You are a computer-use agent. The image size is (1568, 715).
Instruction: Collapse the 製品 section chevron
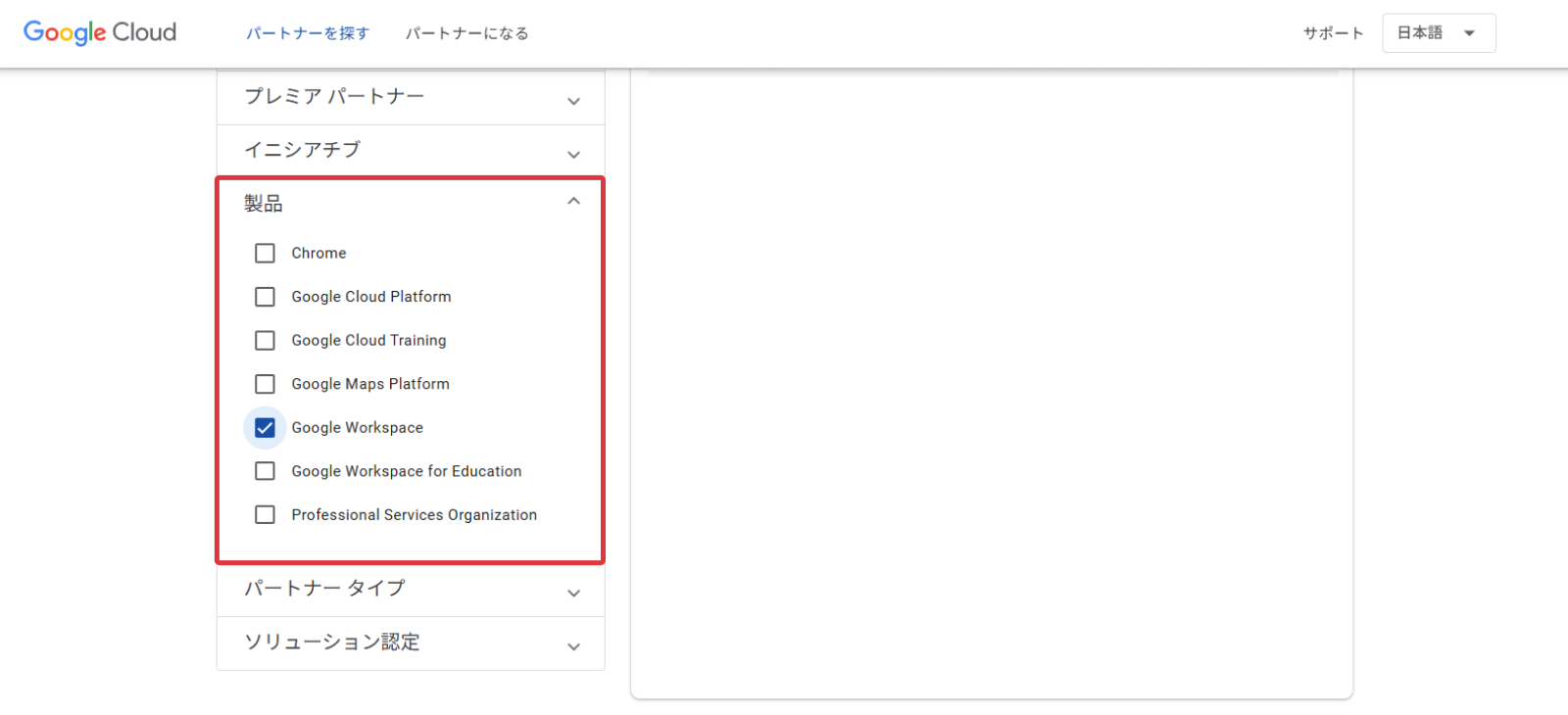pyautogui.click(x=574, y=201)
